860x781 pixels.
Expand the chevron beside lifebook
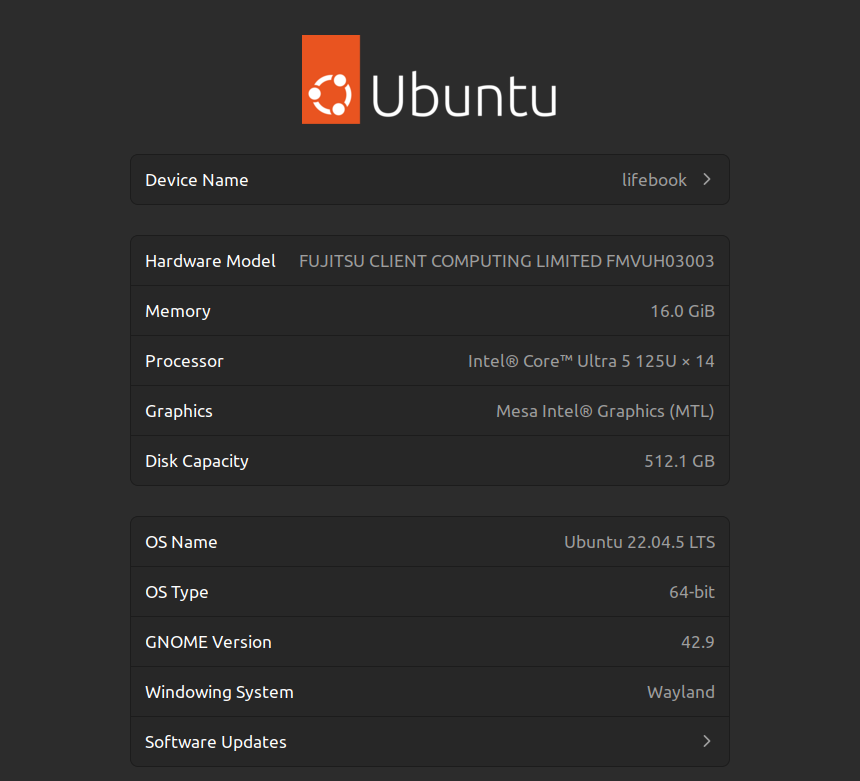(x=707, y=180)
